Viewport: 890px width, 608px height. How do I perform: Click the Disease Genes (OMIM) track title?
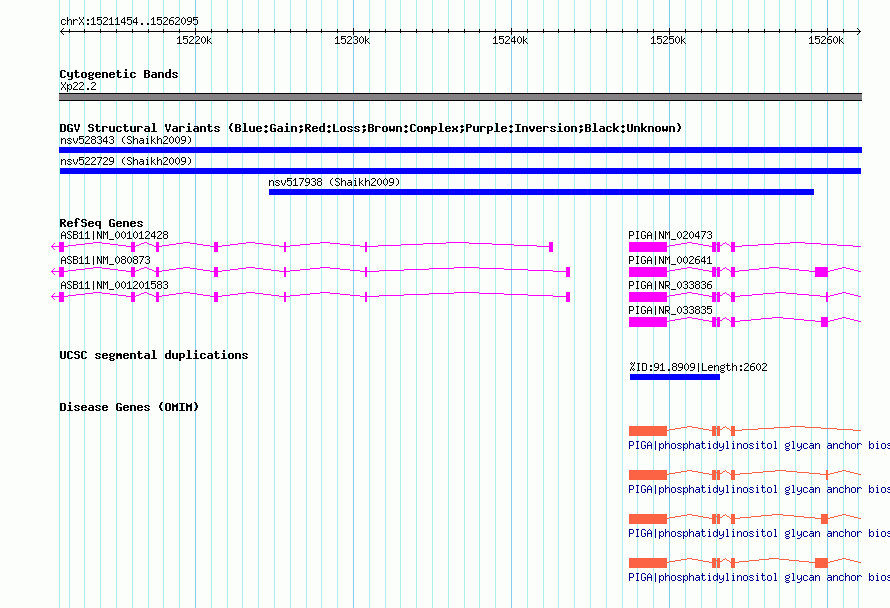[x=129, y=407]
